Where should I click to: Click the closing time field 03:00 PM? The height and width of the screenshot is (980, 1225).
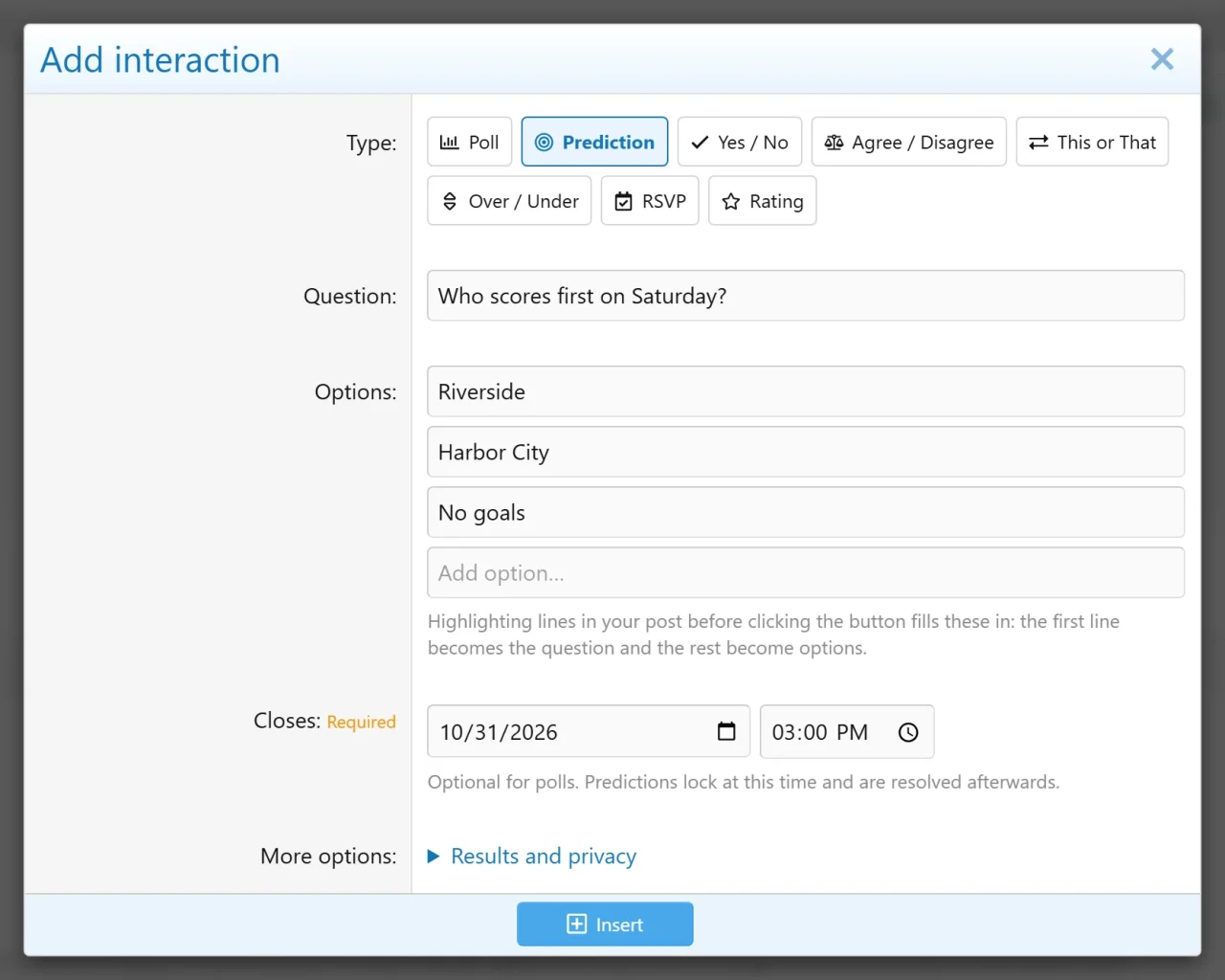tap(847, 731)
